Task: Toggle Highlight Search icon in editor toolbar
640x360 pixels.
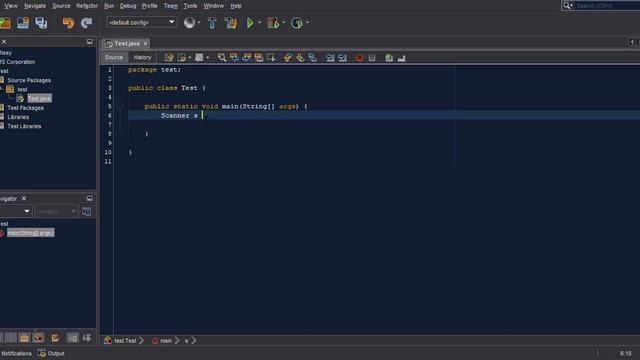Action: pyautogui.click(x=259, y=58)
